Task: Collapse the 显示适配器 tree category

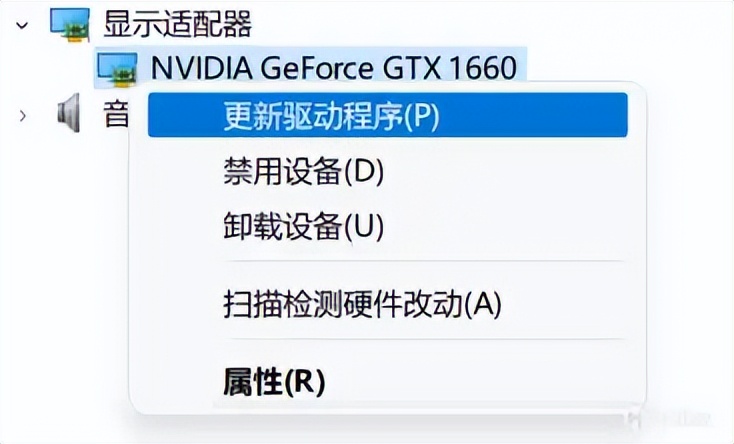Action: click(x=23, y=24)
